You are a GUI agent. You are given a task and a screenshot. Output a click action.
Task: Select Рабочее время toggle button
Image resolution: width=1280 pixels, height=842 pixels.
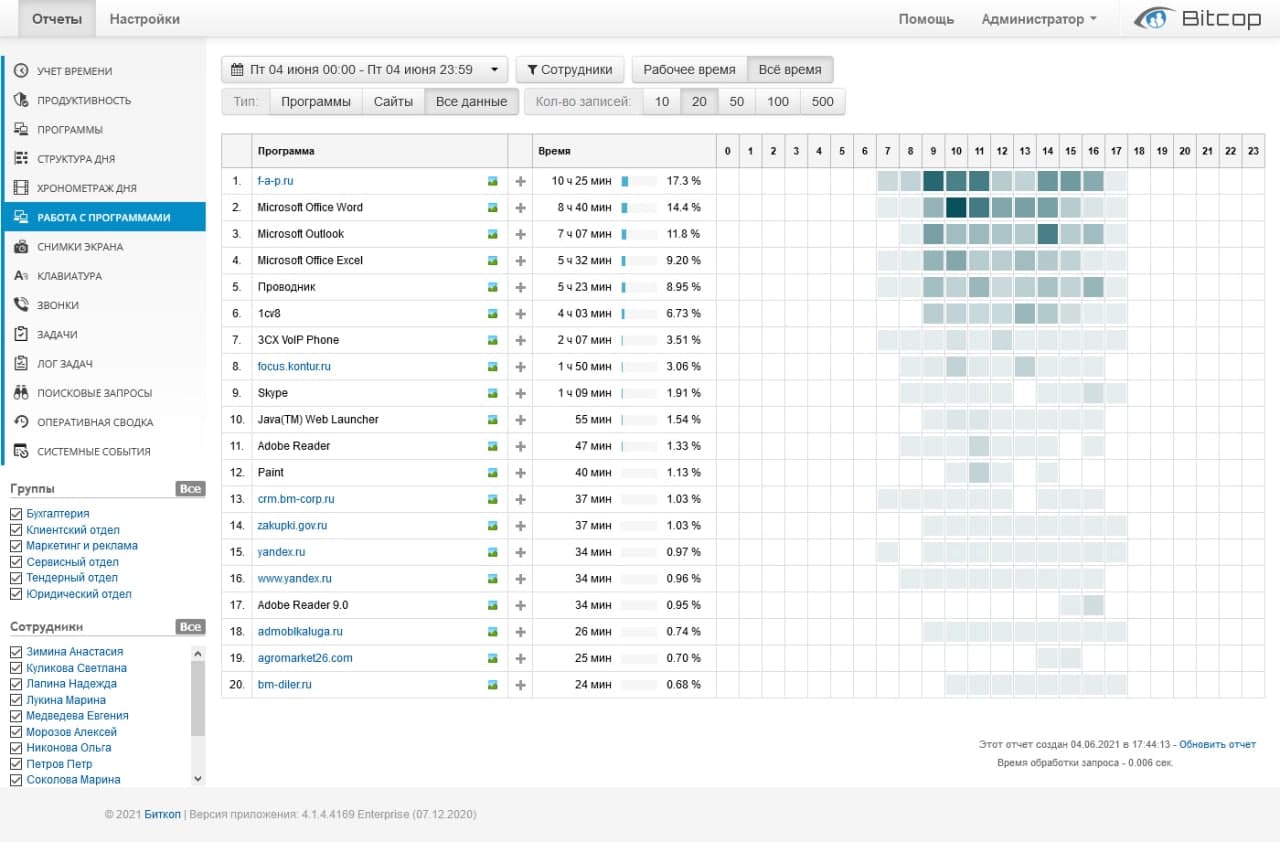coord(689,70)
